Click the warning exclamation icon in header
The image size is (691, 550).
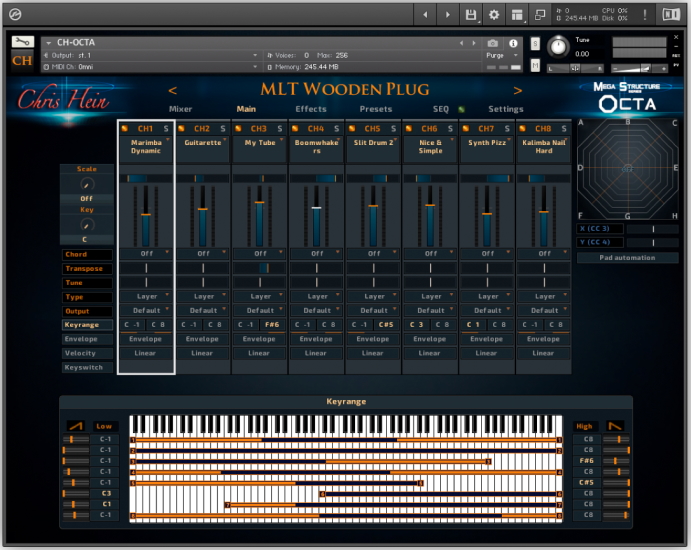pyautogui.click(x=643, y=15)
